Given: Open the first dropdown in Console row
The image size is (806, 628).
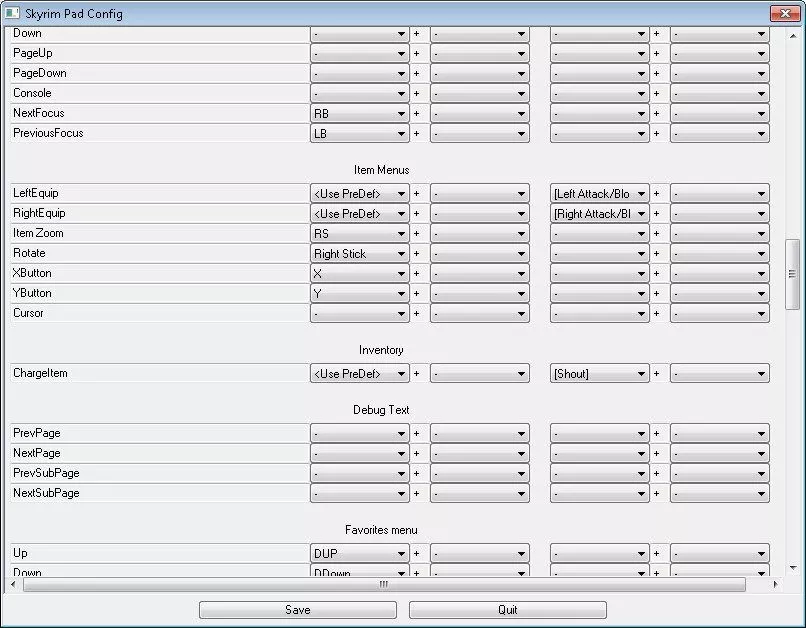Looking at the screenshot, I should 359,94.
